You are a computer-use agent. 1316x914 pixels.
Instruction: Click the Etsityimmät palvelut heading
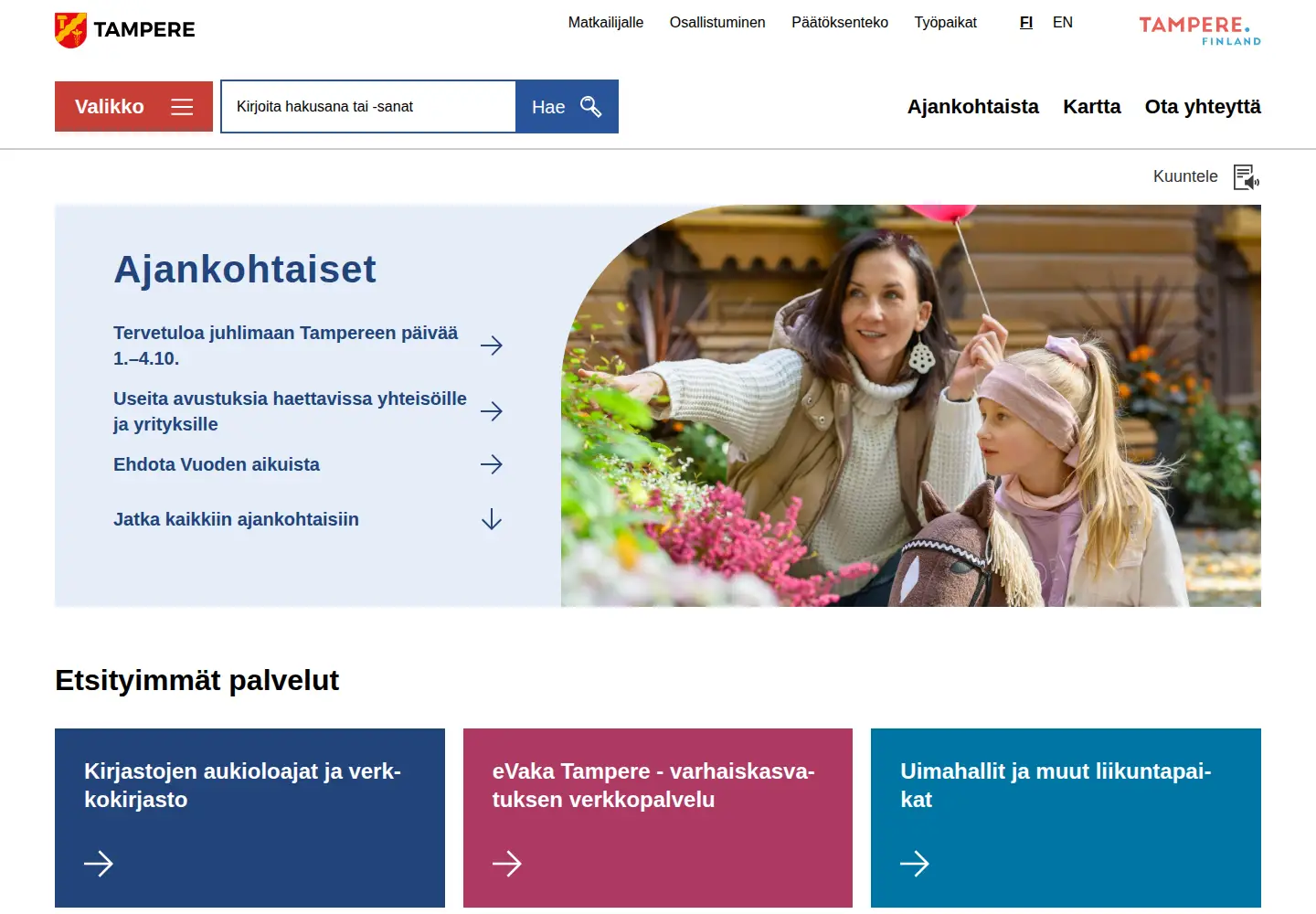(197, 680)
